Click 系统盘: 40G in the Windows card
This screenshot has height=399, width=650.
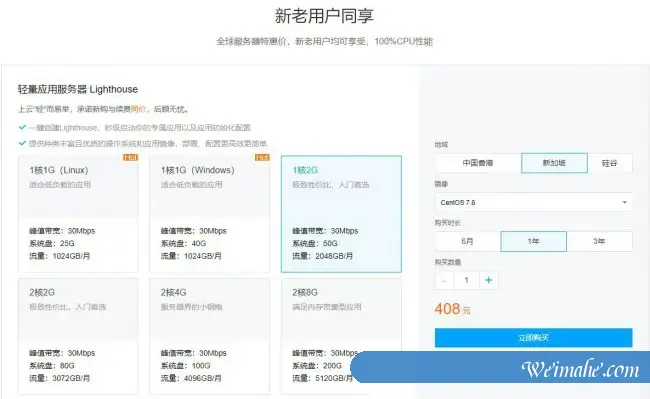[x=184, y=243]
